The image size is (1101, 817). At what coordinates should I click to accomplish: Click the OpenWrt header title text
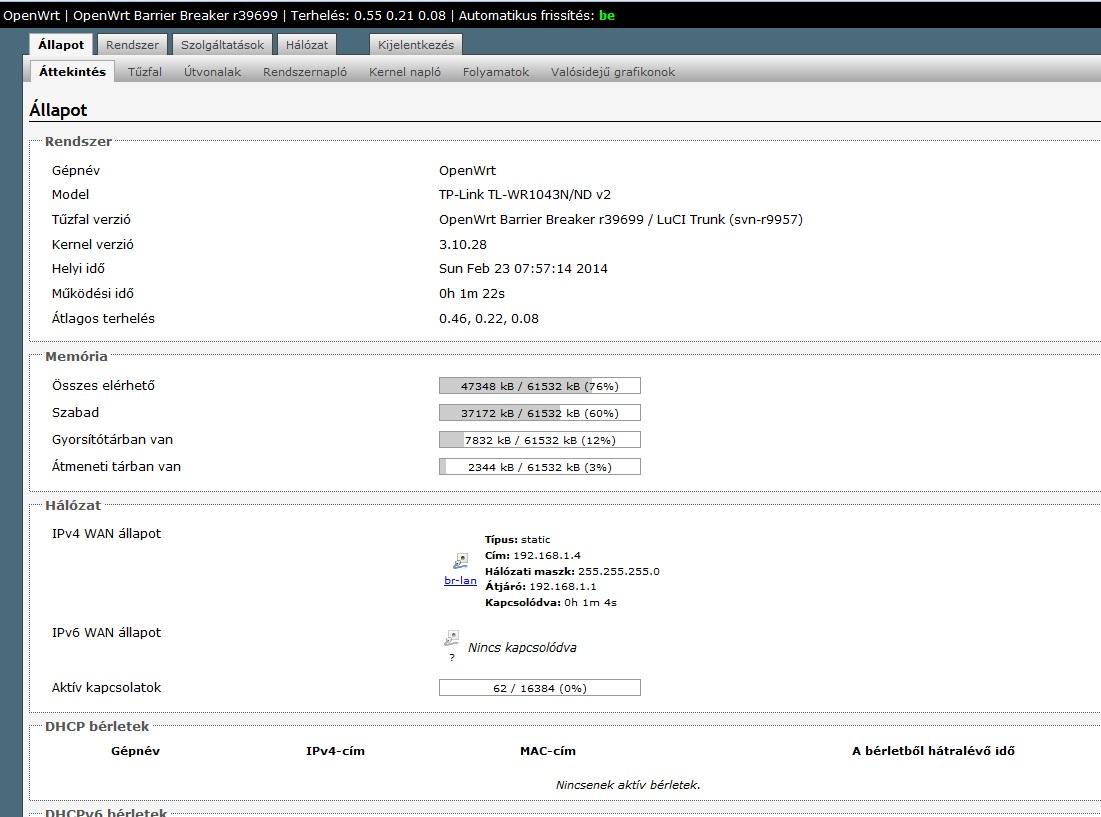[32, 15]
